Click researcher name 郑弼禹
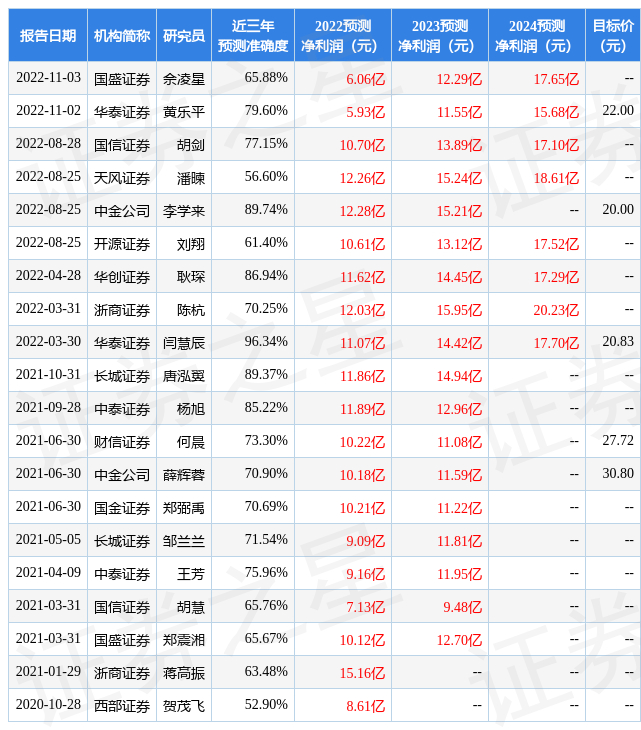The width and height of the screenshot is (641, 730). pyautogui.click(x=184, y=508)
